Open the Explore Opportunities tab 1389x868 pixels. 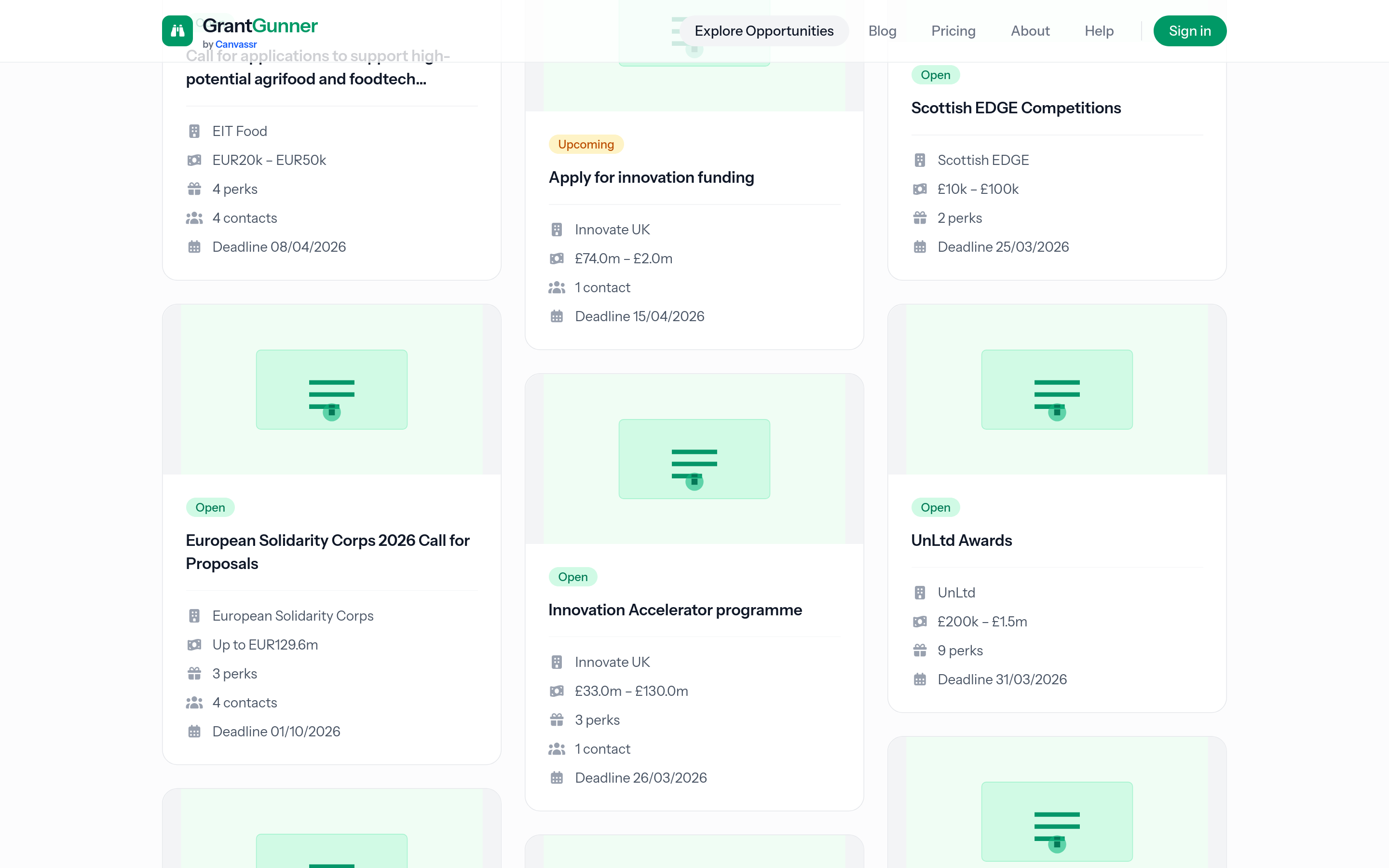coord(763,31)
